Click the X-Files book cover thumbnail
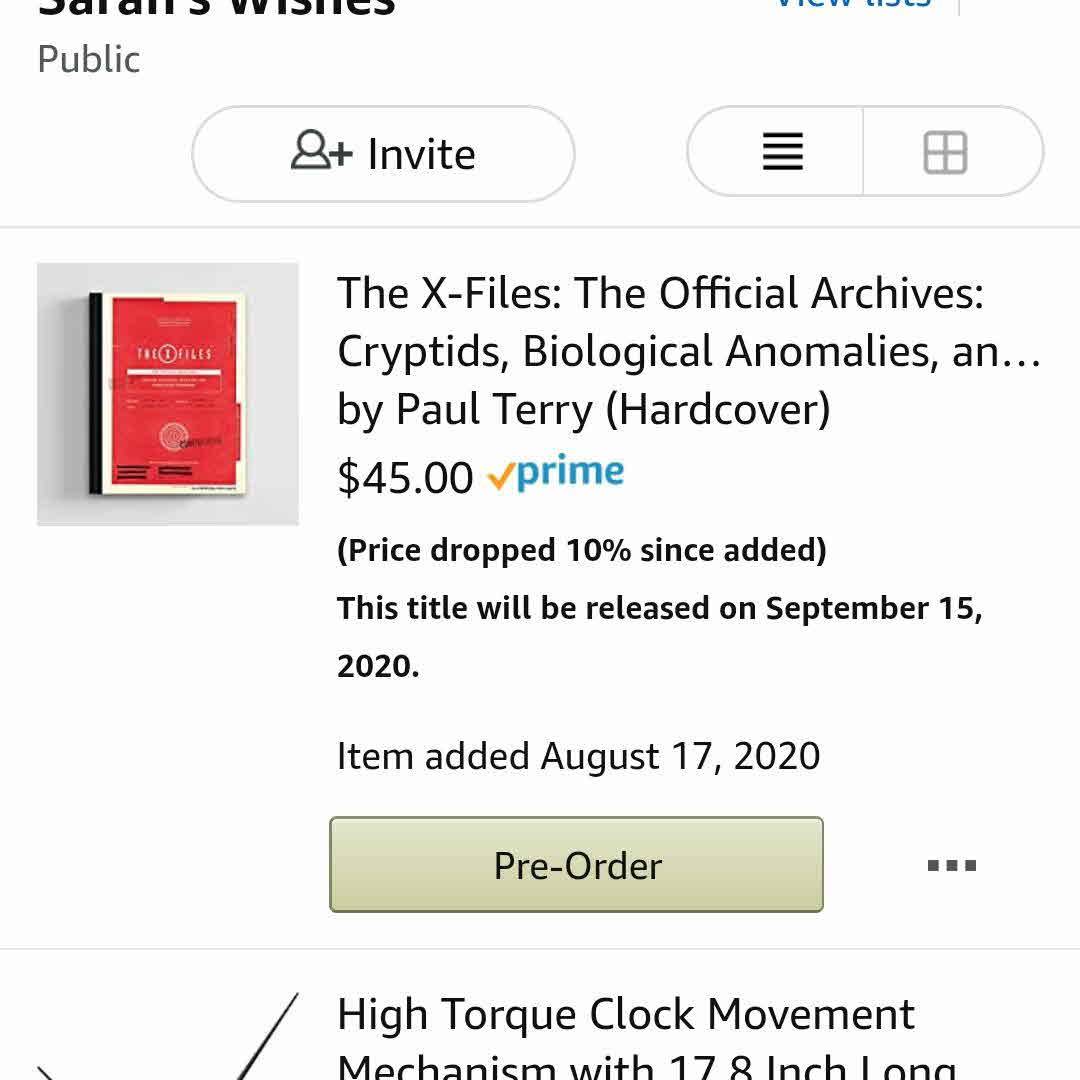 168,394
